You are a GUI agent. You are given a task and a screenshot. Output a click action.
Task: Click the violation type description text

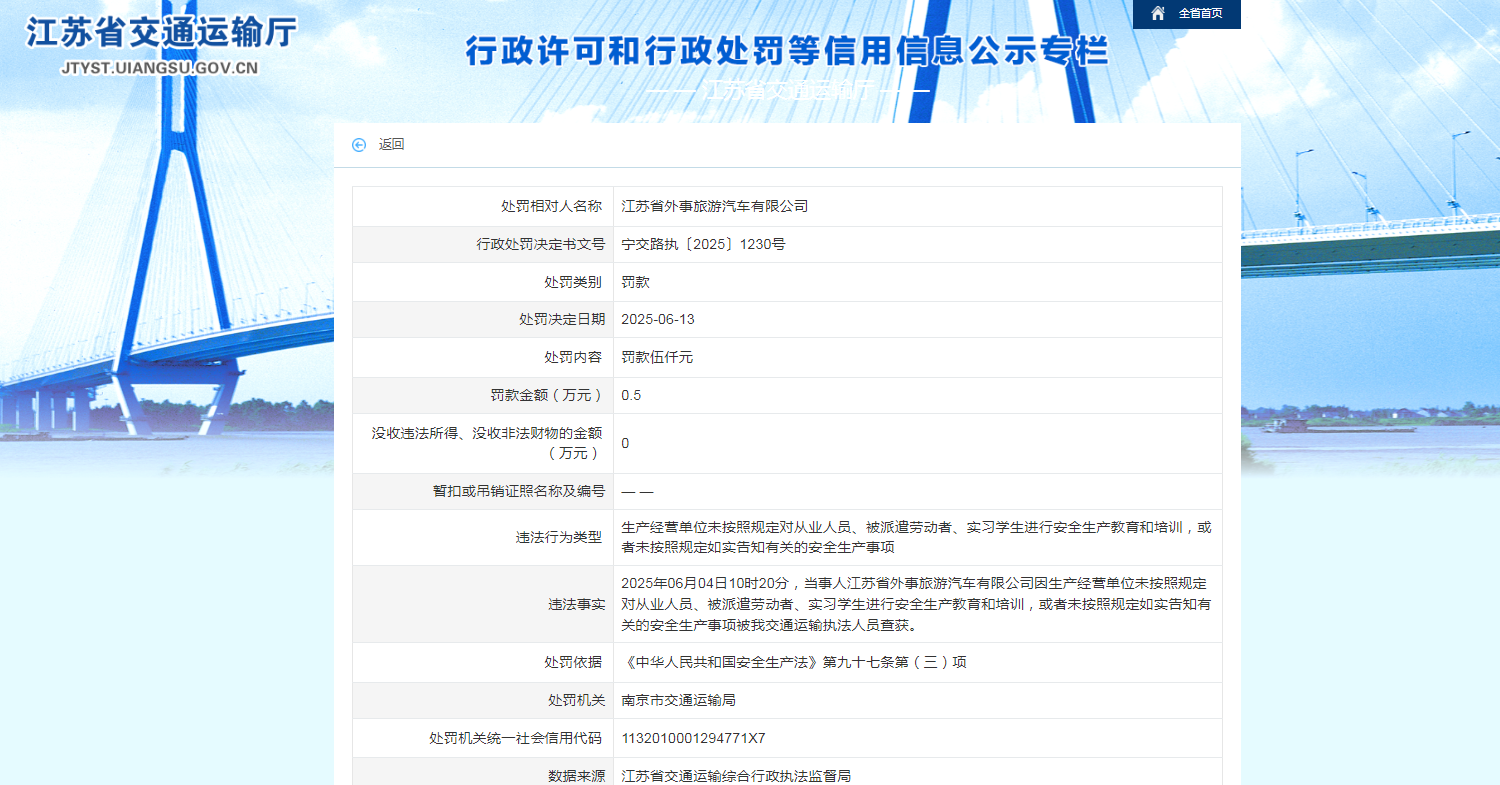coord(916,537)
